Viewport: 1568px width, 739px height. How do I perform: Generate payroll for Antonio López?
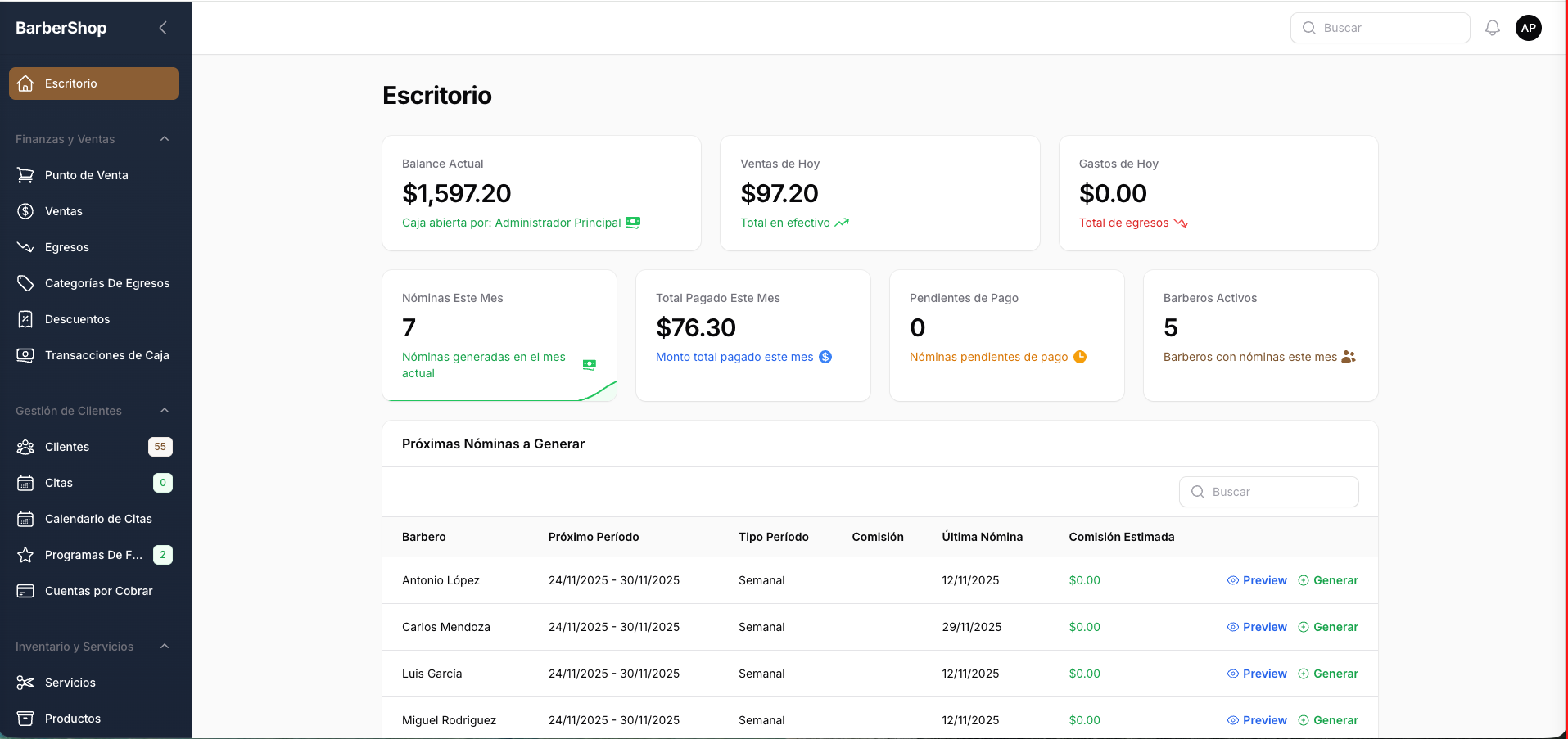[1328, 580]
